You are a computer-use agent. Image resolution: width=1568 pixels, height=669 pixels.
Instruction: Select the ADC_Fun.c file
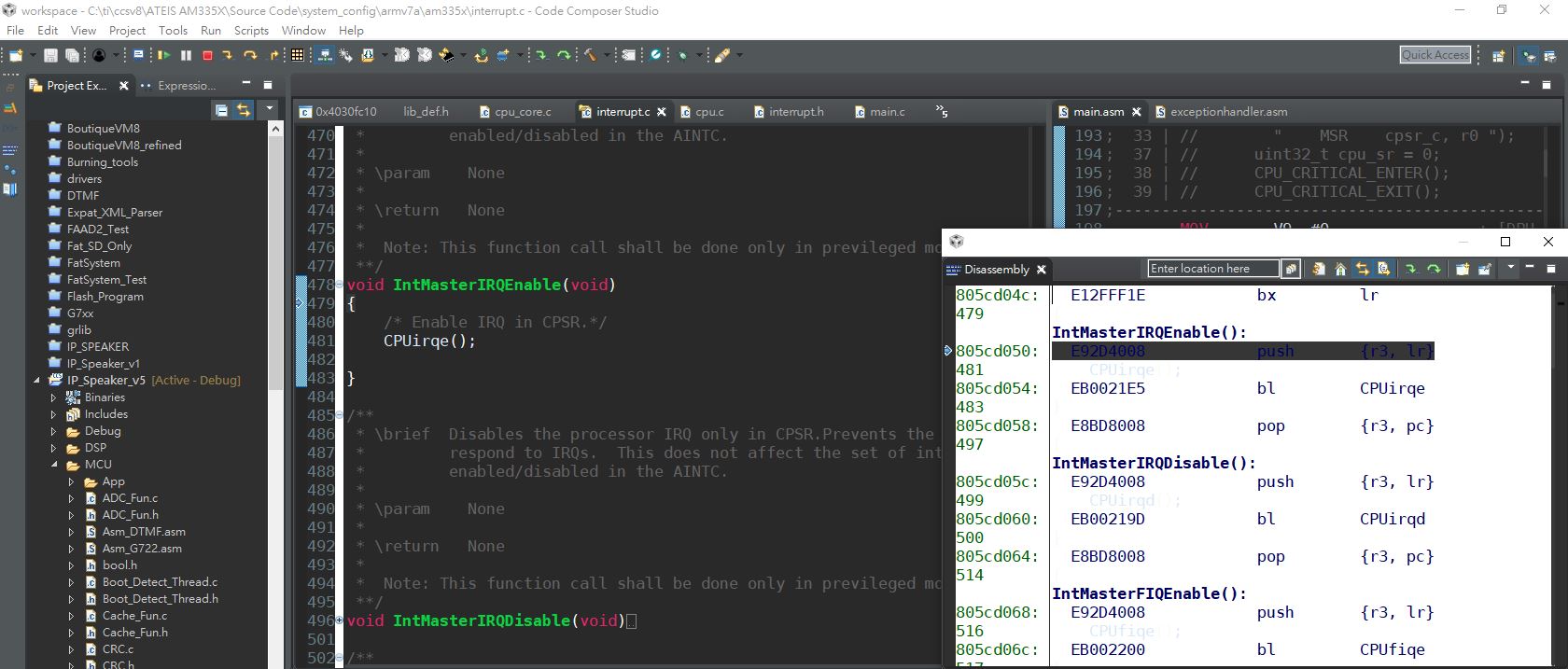click(130, 498)
